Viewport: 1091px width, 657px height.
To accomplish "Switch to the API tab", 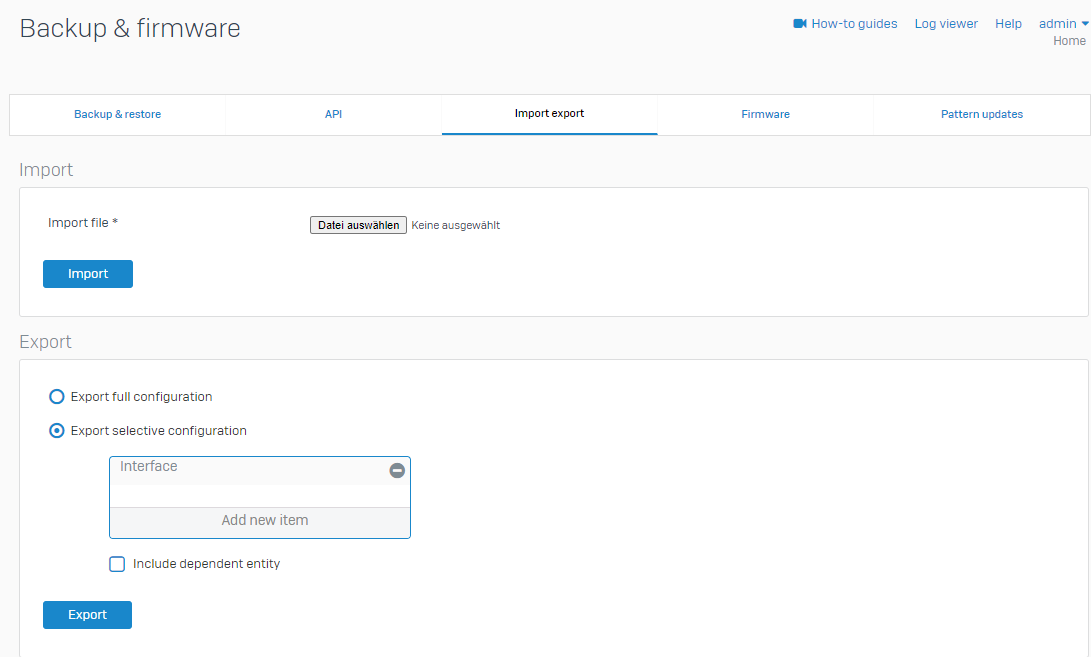I will pyautogui.click(x=333, y=115).
